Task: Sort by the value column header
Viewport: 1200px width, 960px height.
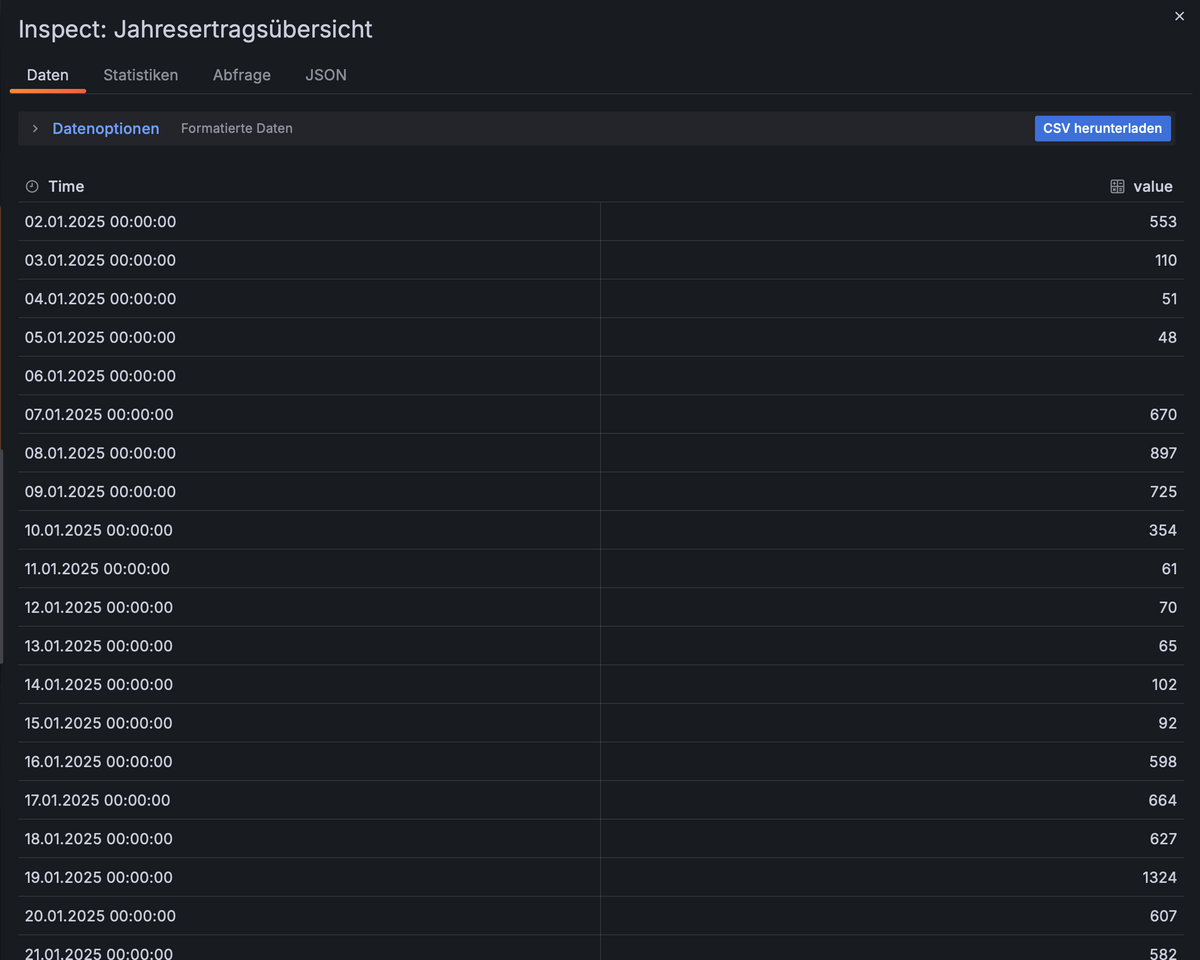Action: pos(1153,187)
